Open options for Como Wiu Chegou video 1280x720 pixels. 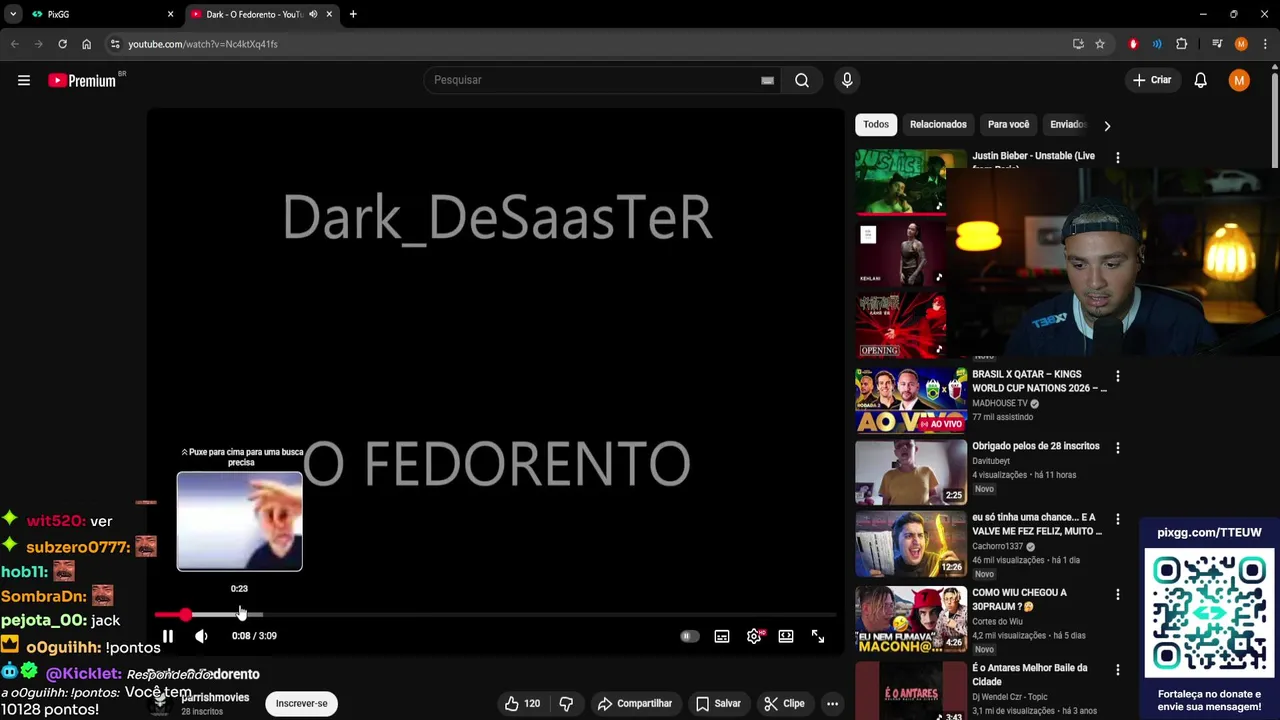click(1118, 595)
